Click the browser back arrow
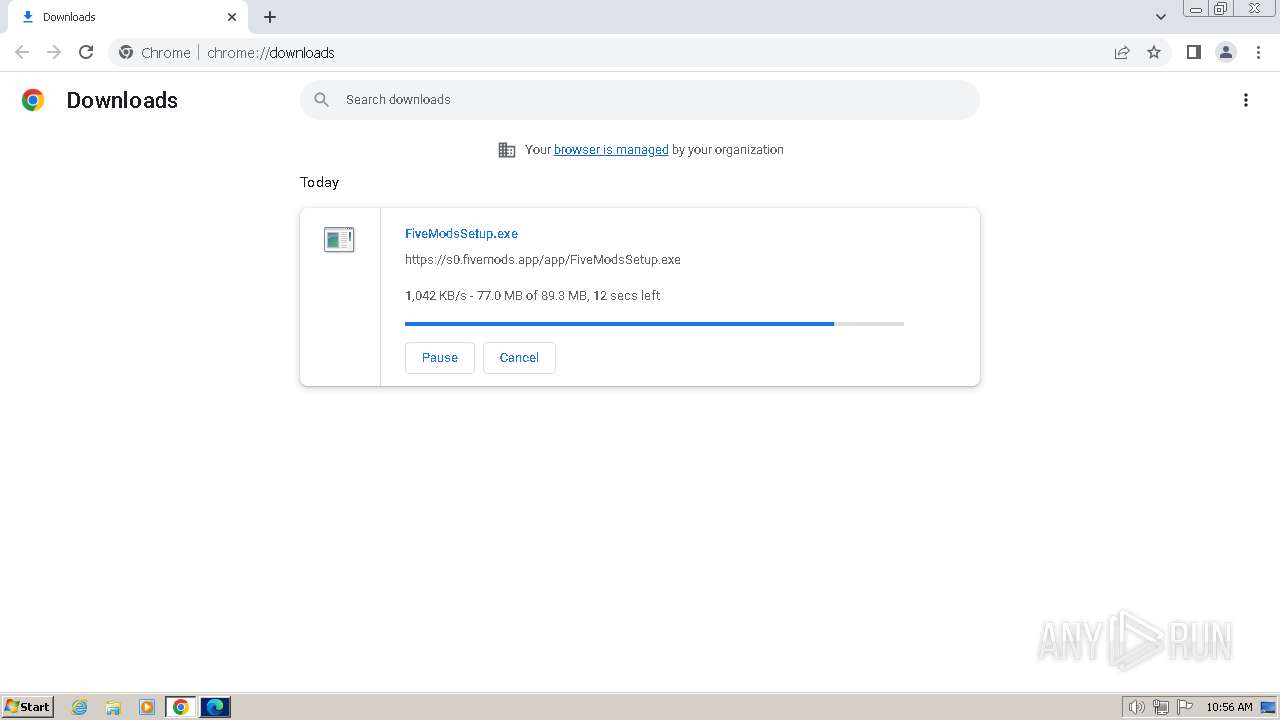The width and height of the screenshot is (1280, 720). point(22,52)
